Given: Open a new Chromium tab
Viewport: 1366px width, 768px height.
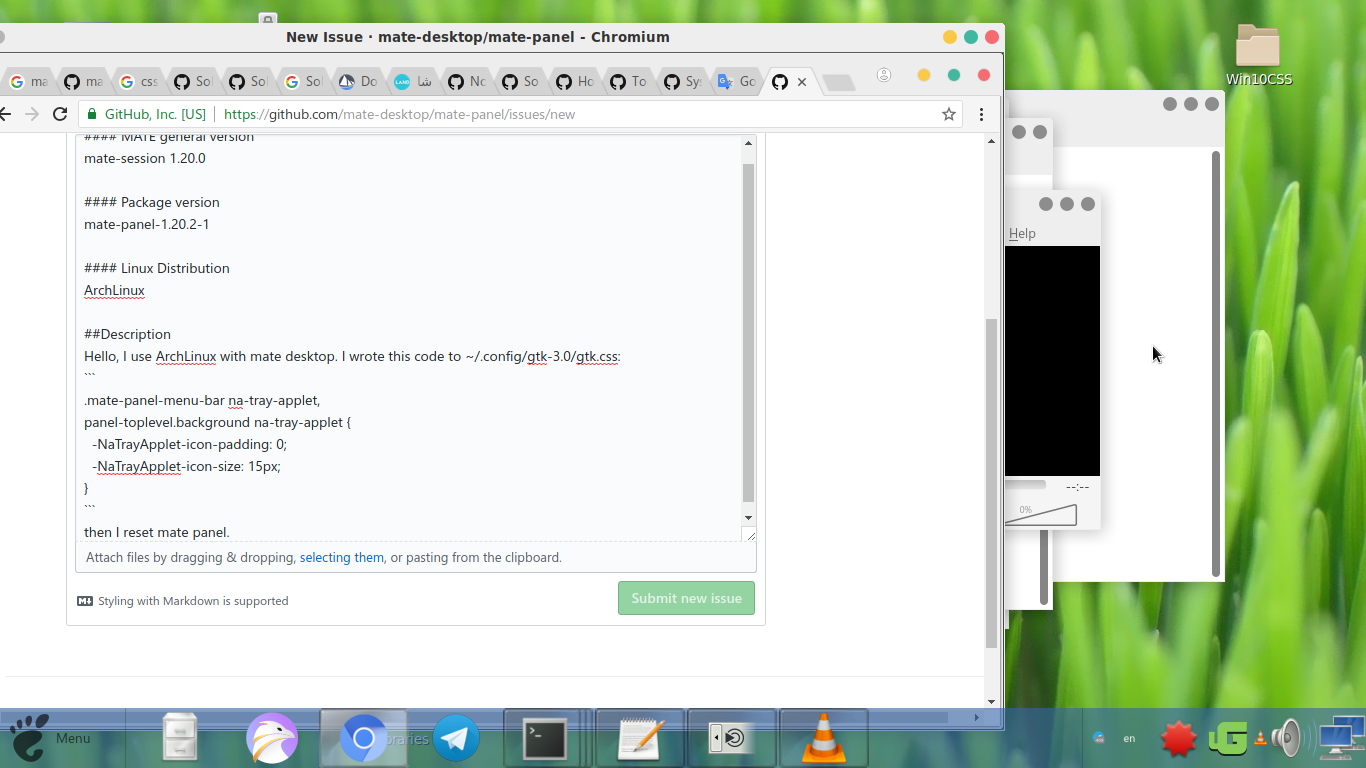Looking at the screenshot, I should click(x=839, y=82).
